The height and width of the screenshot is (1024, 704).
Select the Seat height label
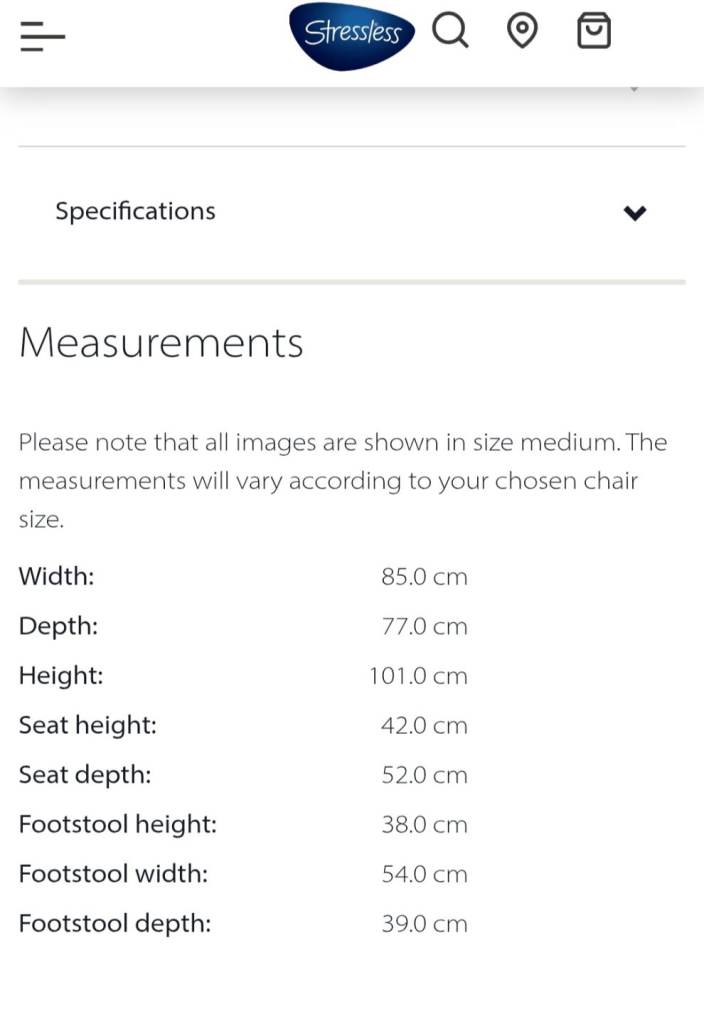[87, 725]
